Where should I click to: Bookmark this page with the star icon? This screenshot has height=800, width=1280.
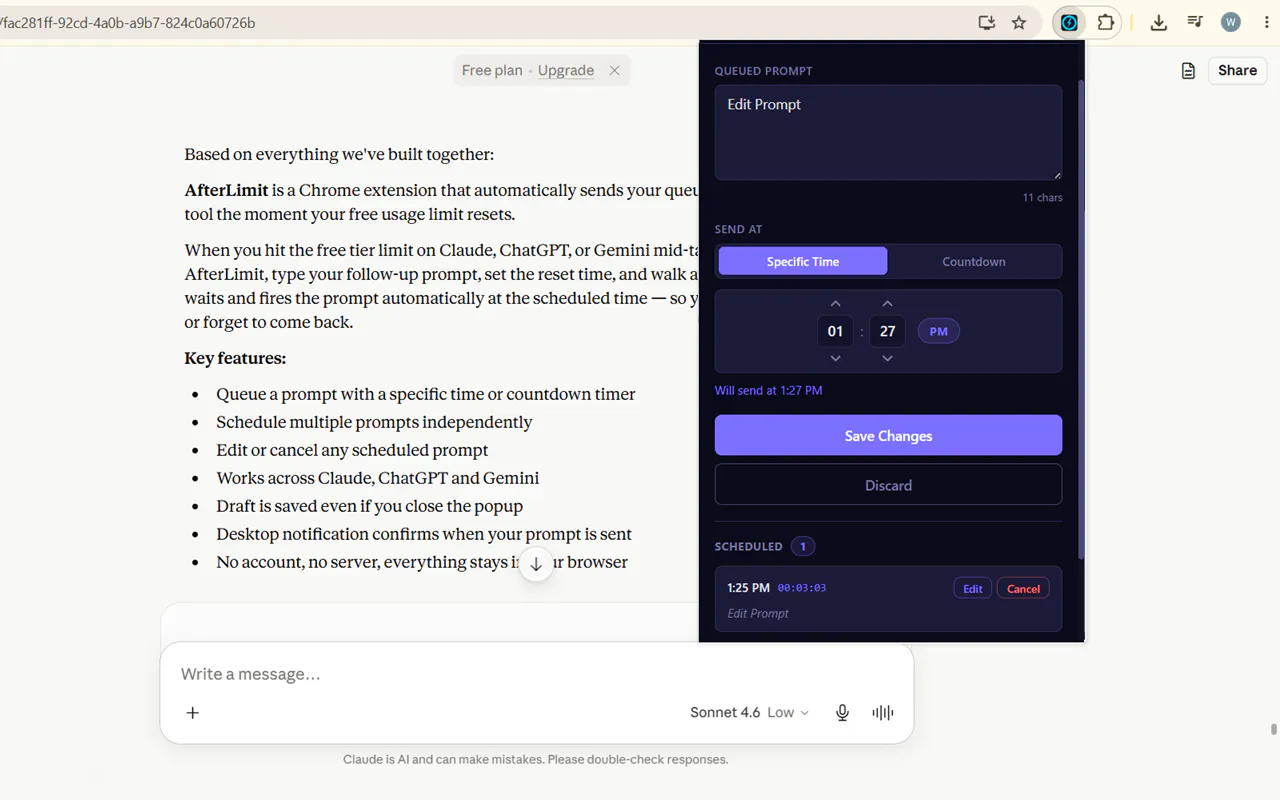click(x=1019, y=22)
